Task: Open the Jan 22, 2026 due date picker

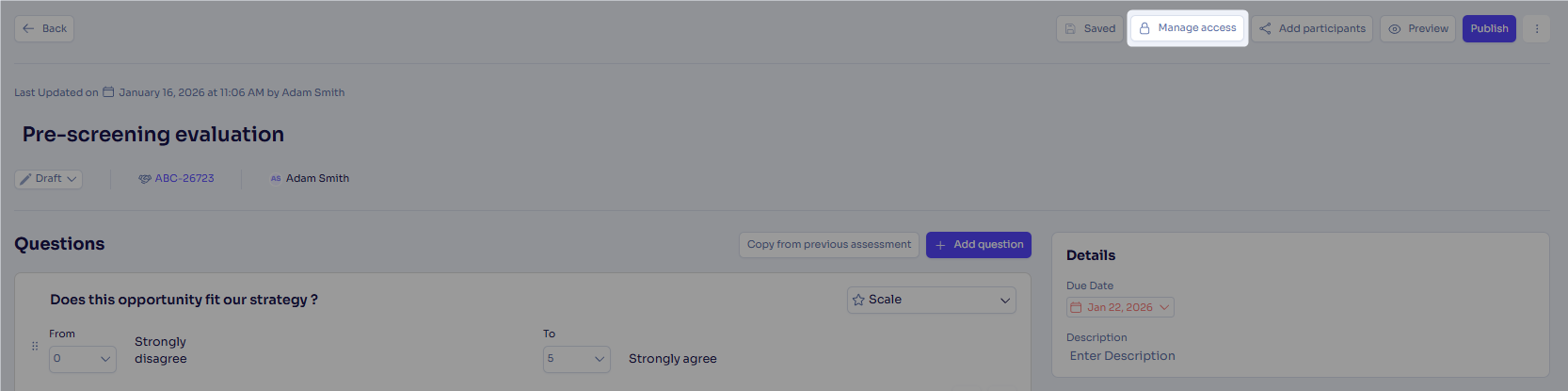Action: (1120, 307)
